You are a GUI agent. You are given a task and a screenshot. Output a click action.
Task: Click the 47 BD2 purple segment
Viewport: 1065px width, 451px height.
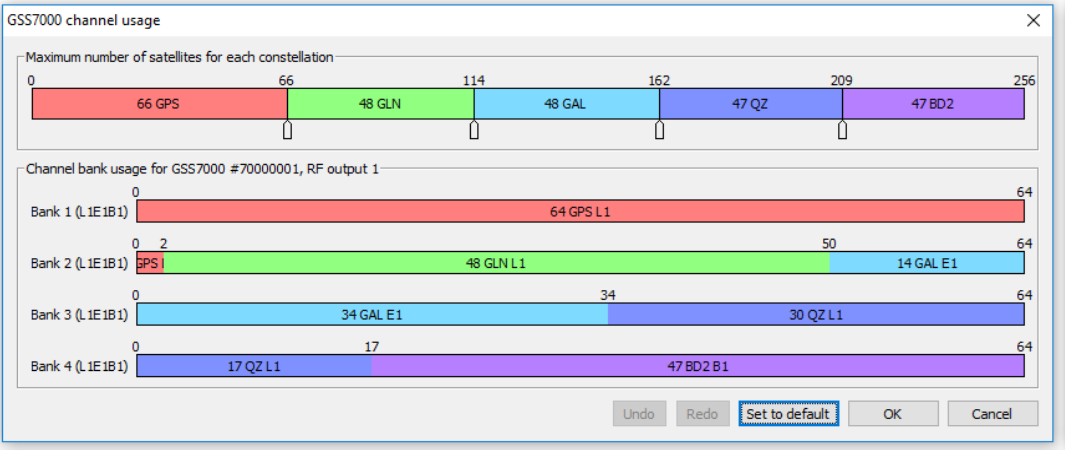tap(933, 105)
